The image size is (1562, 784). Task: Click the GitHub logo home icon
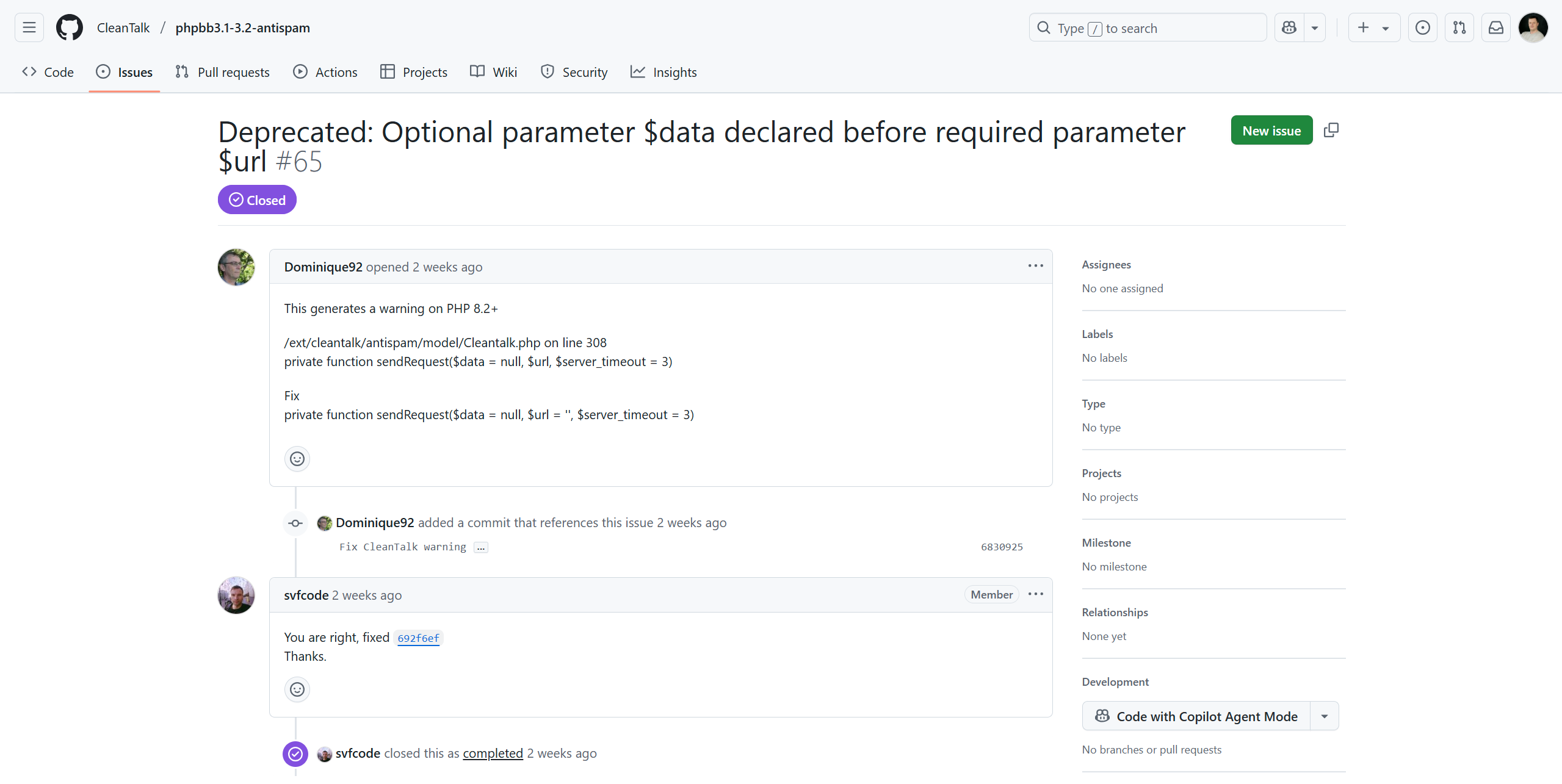pyautogui.click(x=69, y=27)
